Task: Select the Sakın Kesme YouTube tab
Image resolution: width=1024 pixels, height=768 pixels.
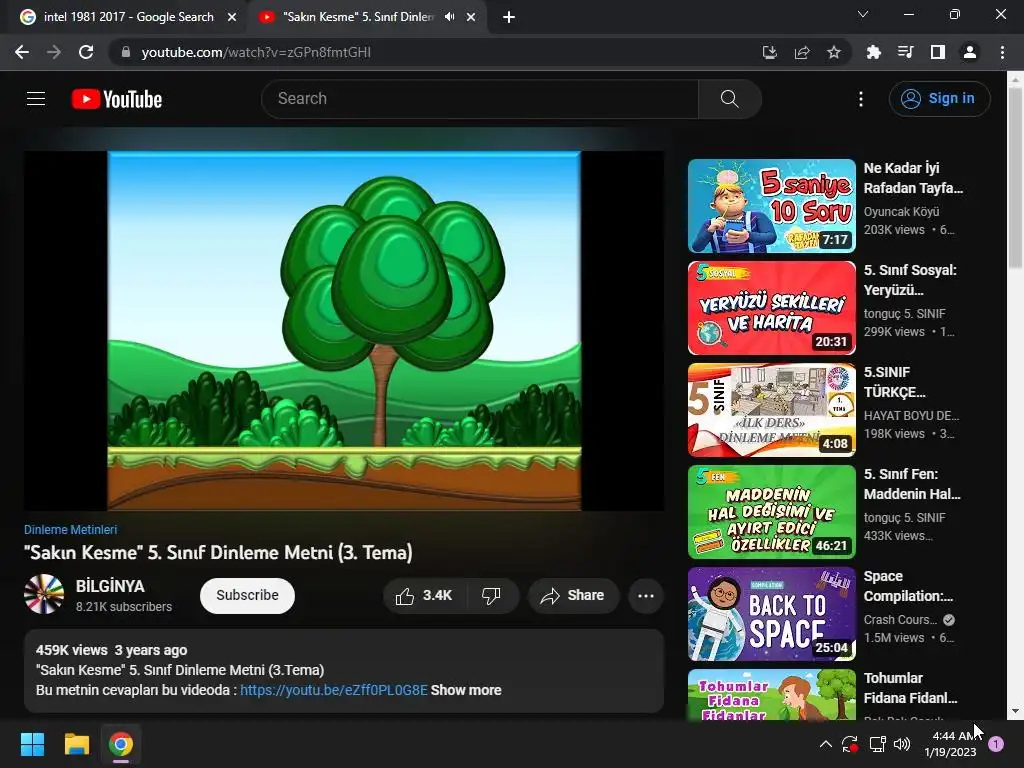Action: (359, 17)
